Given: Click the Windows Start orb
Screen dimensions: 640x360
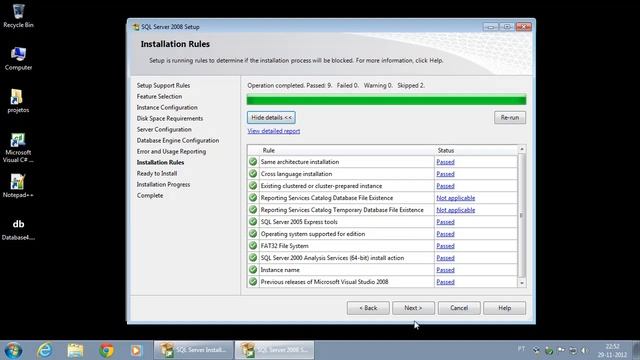Looking at the screenshot, I should tap(13, 350).
